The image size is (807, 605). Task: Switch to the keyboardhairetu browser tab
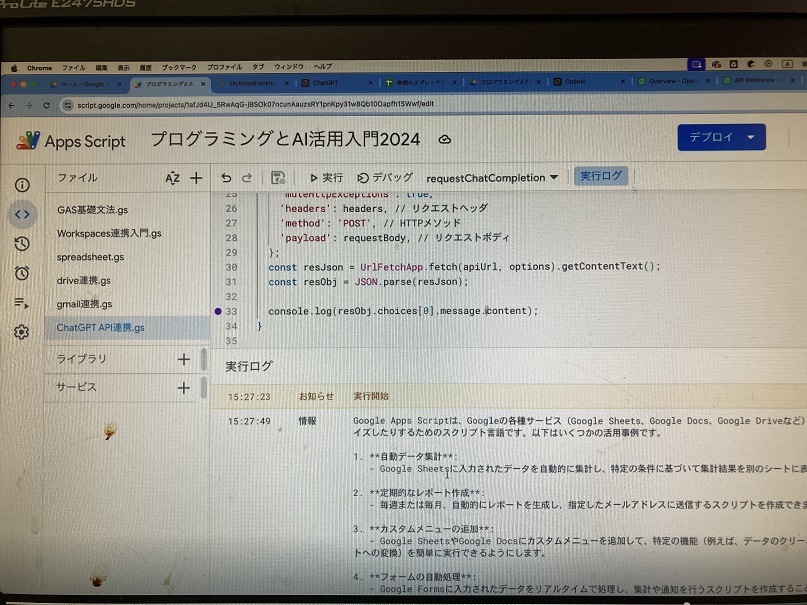click(254, 83)
